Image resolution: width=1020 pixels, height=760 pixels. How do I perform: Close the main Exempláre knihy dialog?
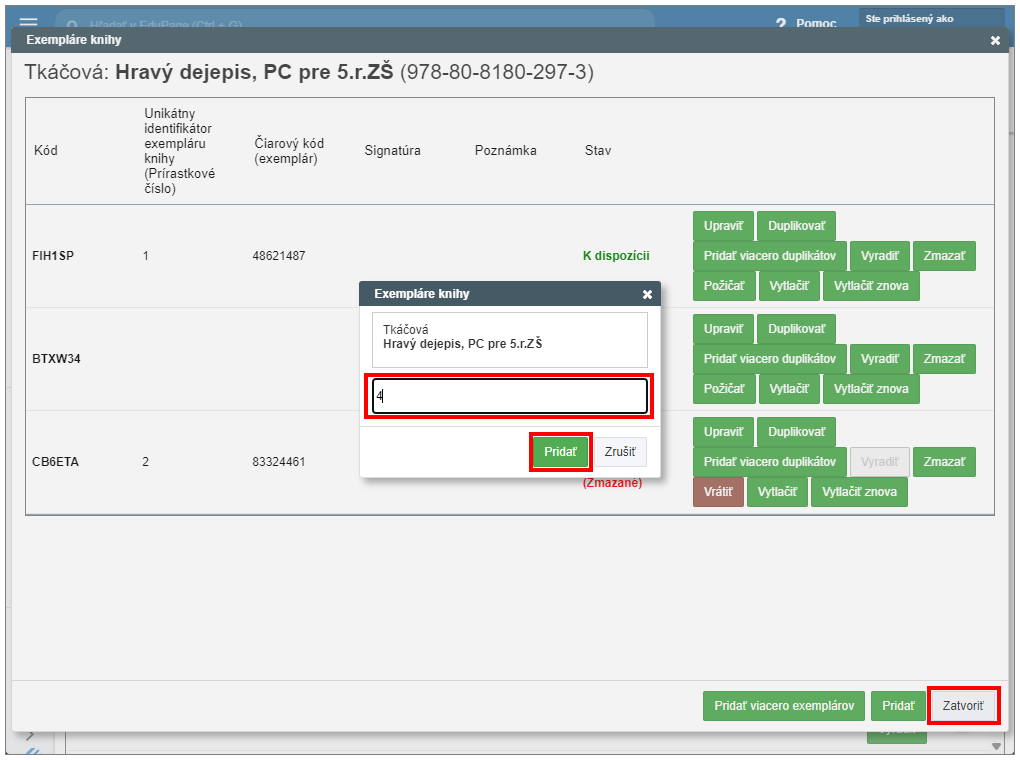(x=995, y=41)
